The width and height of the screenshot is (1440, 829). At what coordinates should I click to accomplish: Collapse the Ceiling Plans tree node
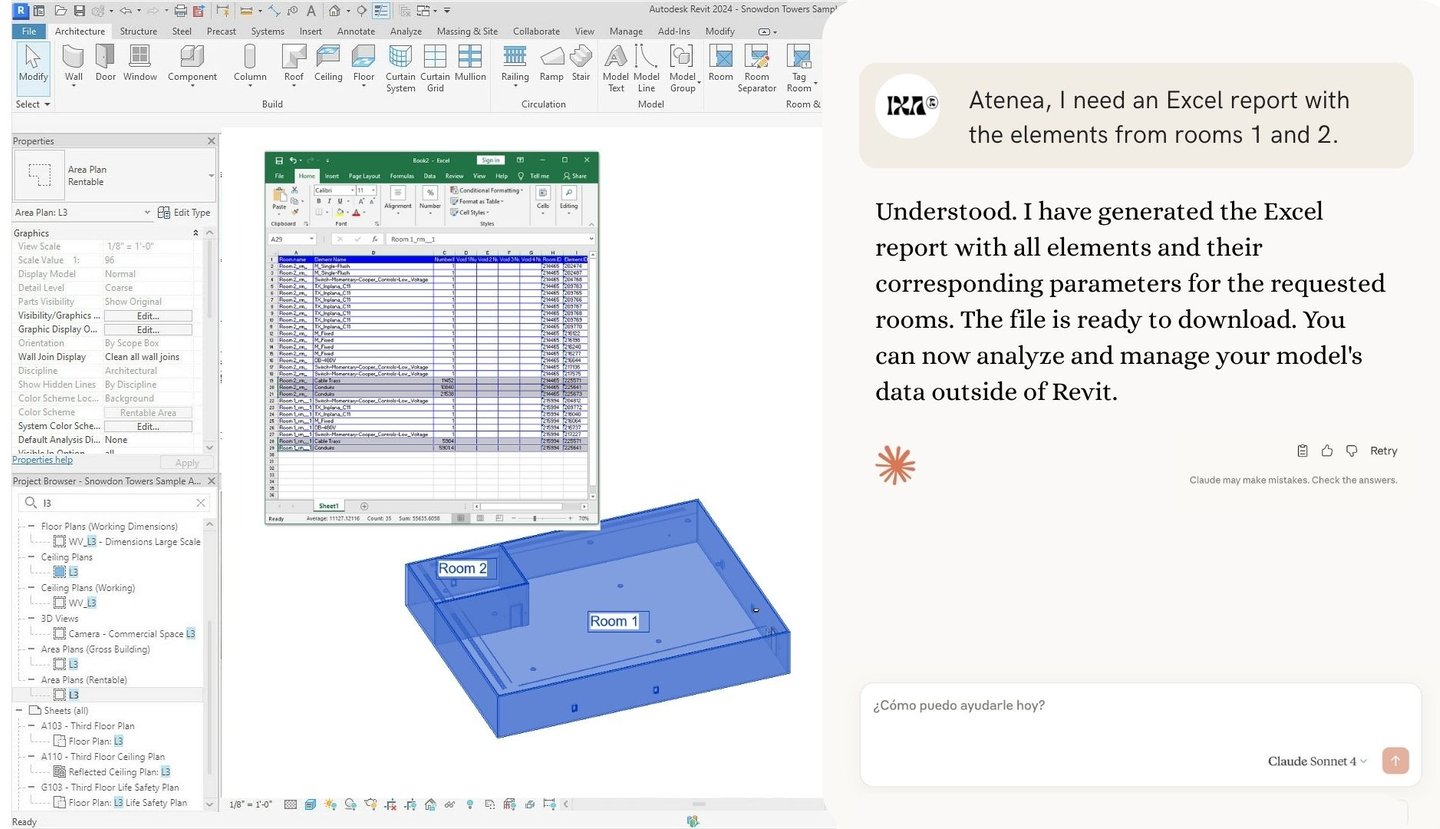pos(30,557)
